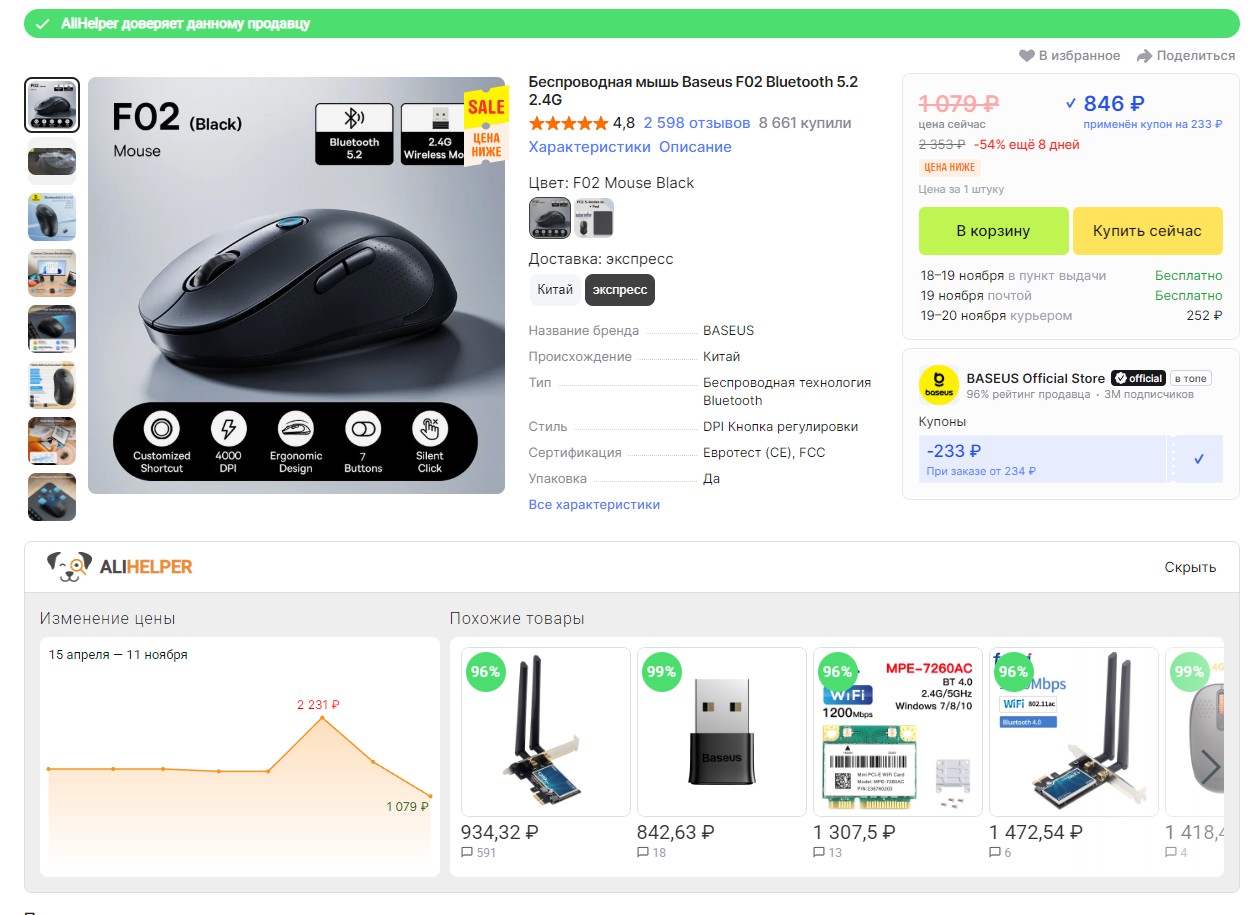Open the 2 598 отзывов reviews link

pos(696,123)
